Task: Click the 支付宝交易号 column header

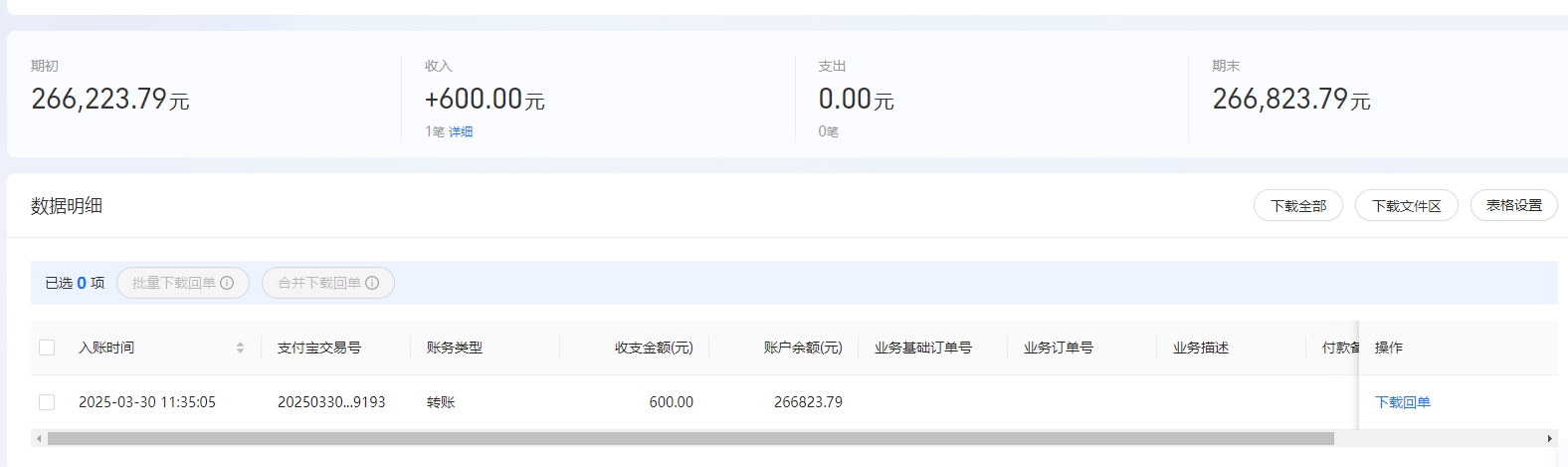Action: [319, 348]
